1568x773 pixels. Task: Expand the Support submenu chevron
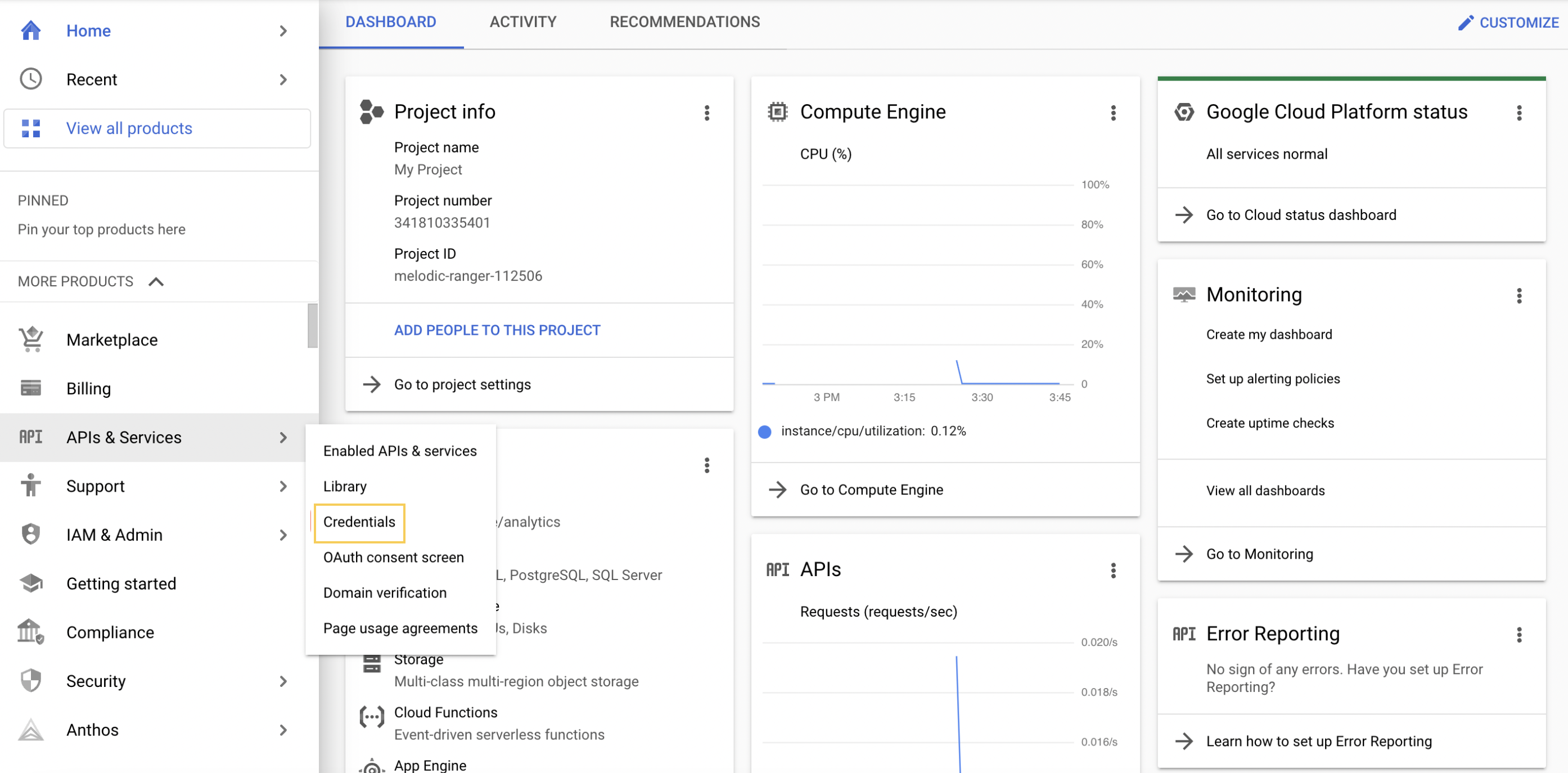pyautogui.click(x=283, y=486)
